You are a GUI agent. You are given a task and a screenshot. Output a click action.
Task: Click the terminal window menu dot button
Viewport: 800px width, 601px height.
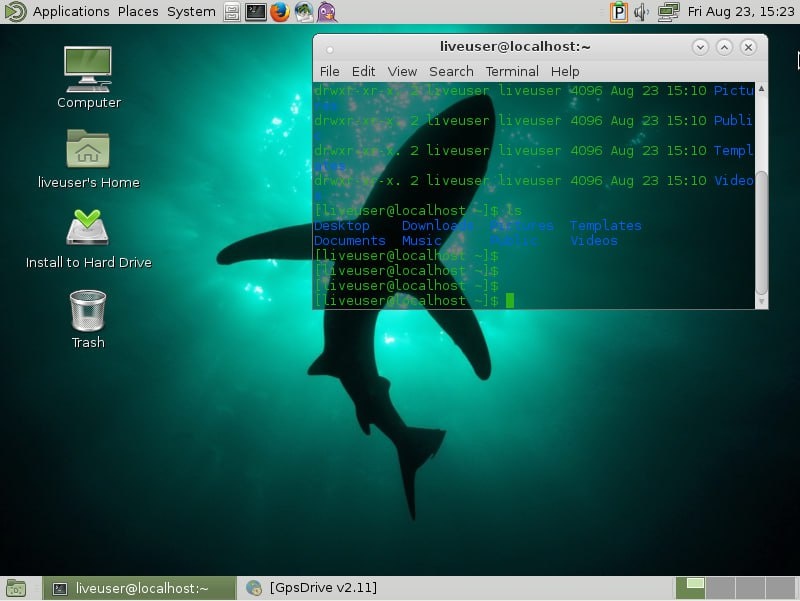(330, 49)
